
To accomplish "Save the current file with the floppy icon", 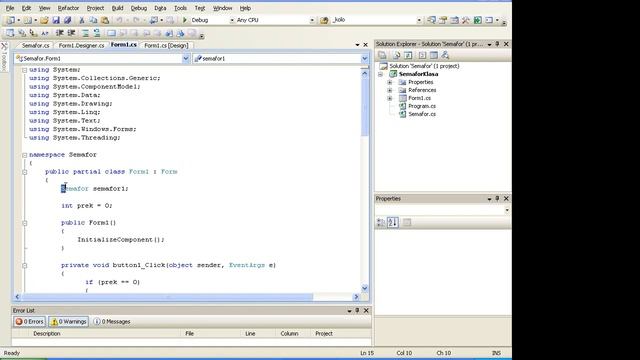I will pos(56,20).
